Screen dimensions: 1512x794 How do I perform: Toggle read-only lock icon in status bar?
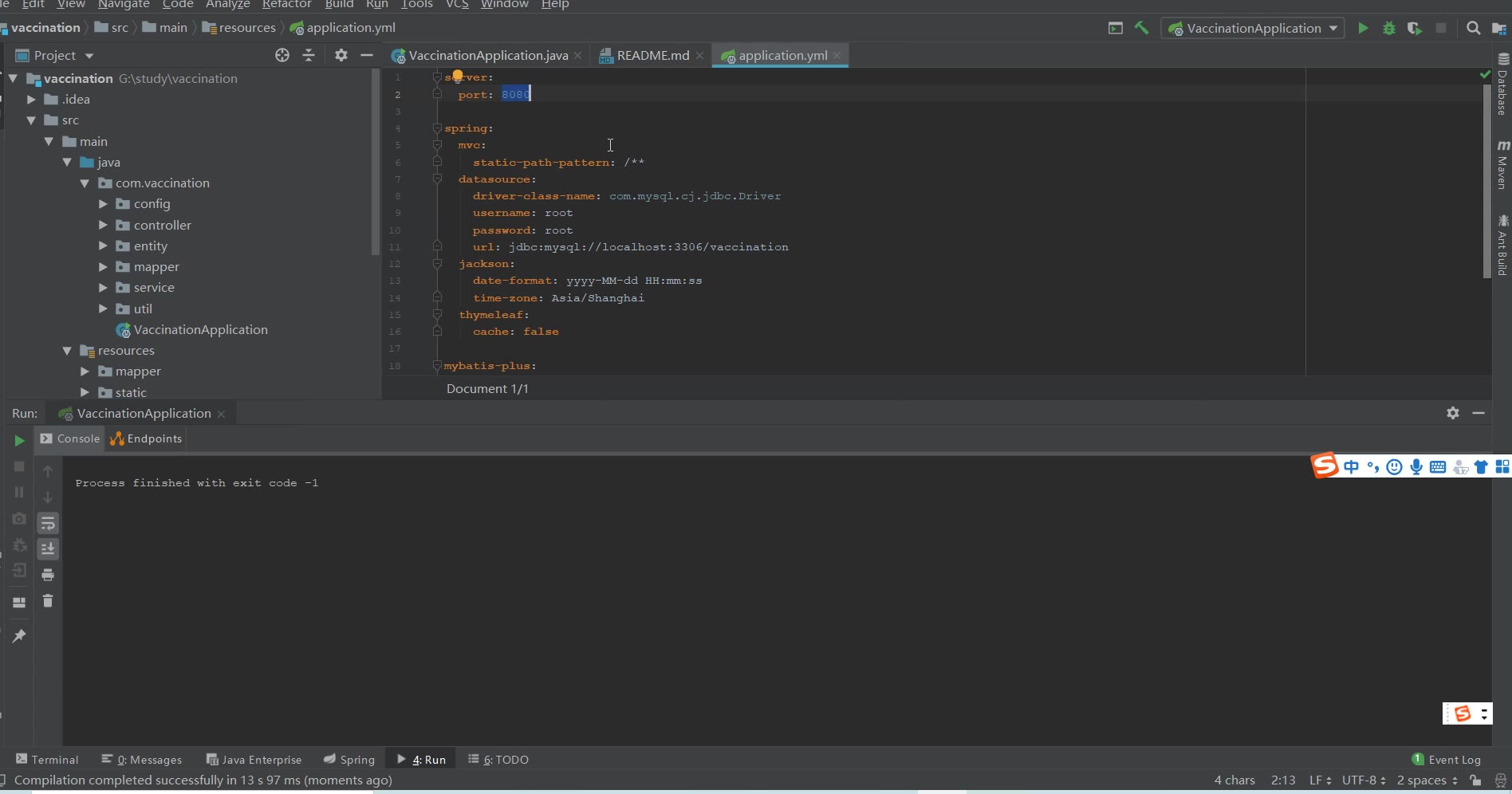1476,780
